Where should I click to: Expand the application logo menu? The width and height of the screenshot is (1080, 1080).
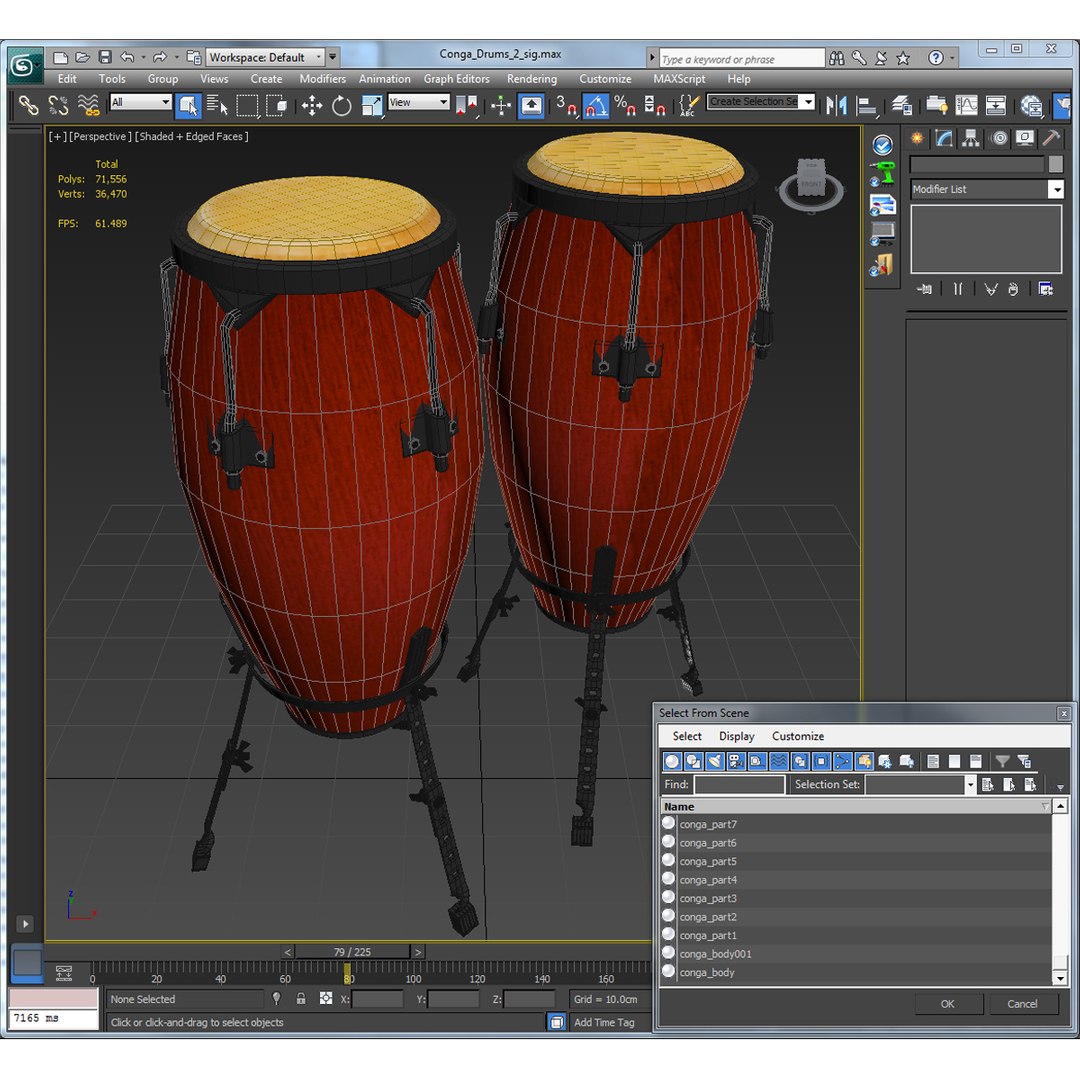pyautogui.click(x=25, y=65)
